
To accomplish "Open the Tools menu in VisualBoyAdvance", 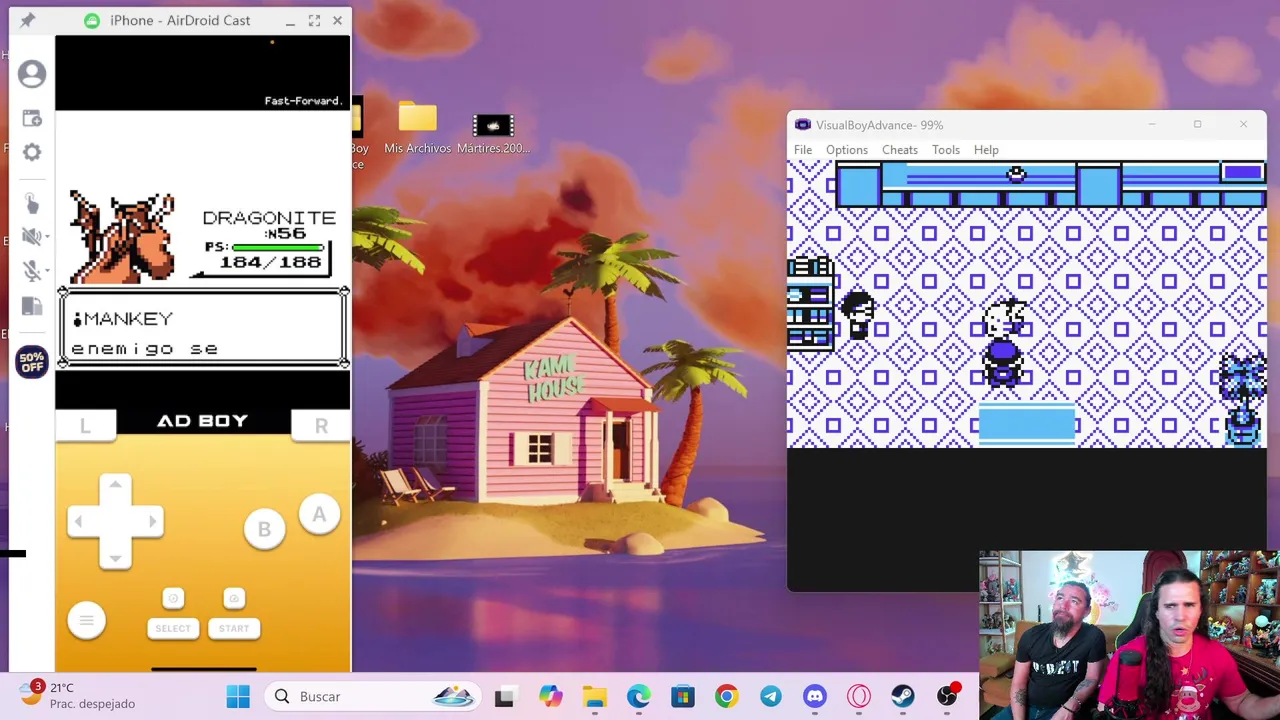I will pyautogui.click(x=945, y=150).
